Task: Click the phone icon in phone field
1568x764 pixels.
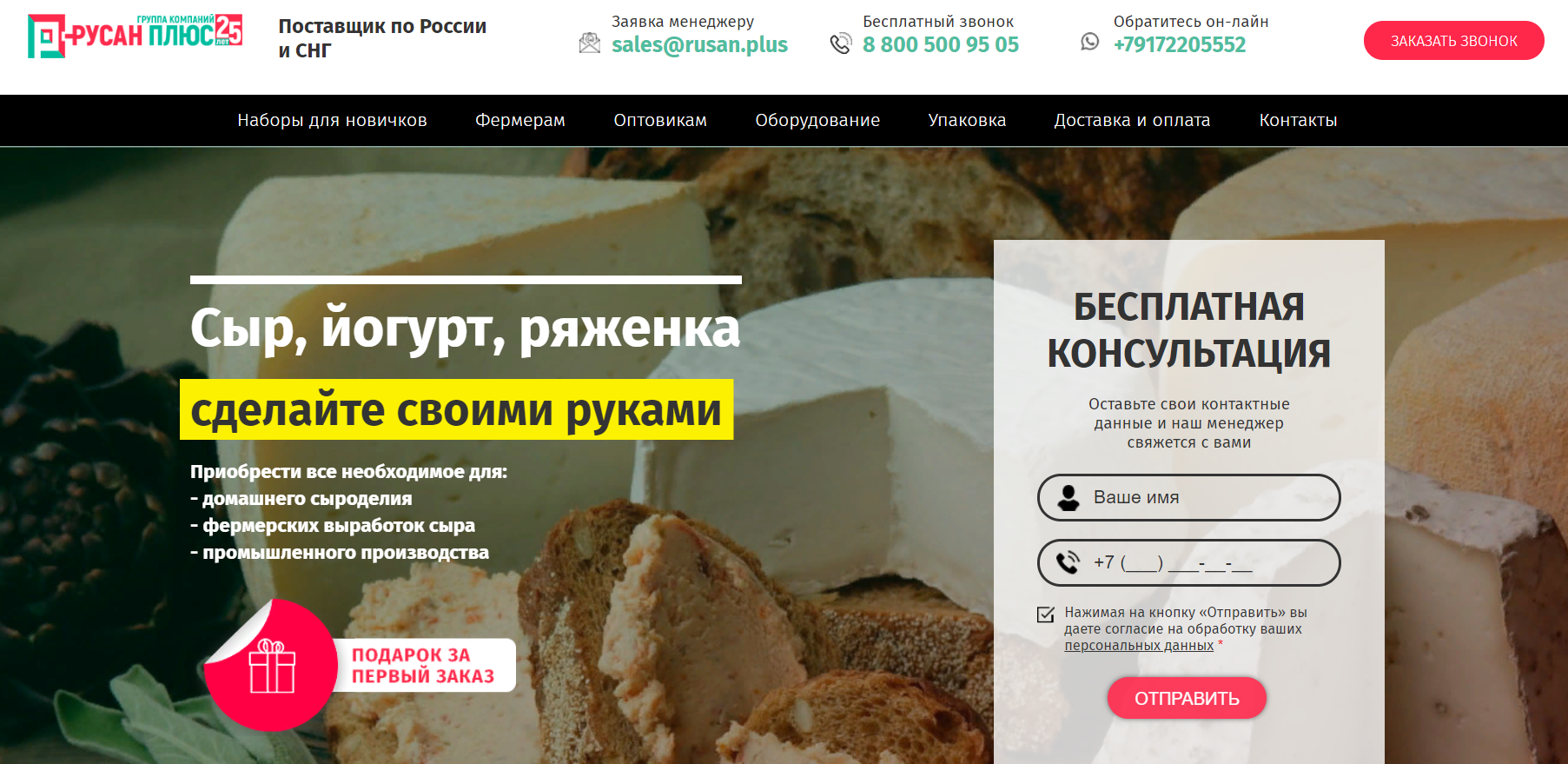Action: click(x=1068, y=563)
